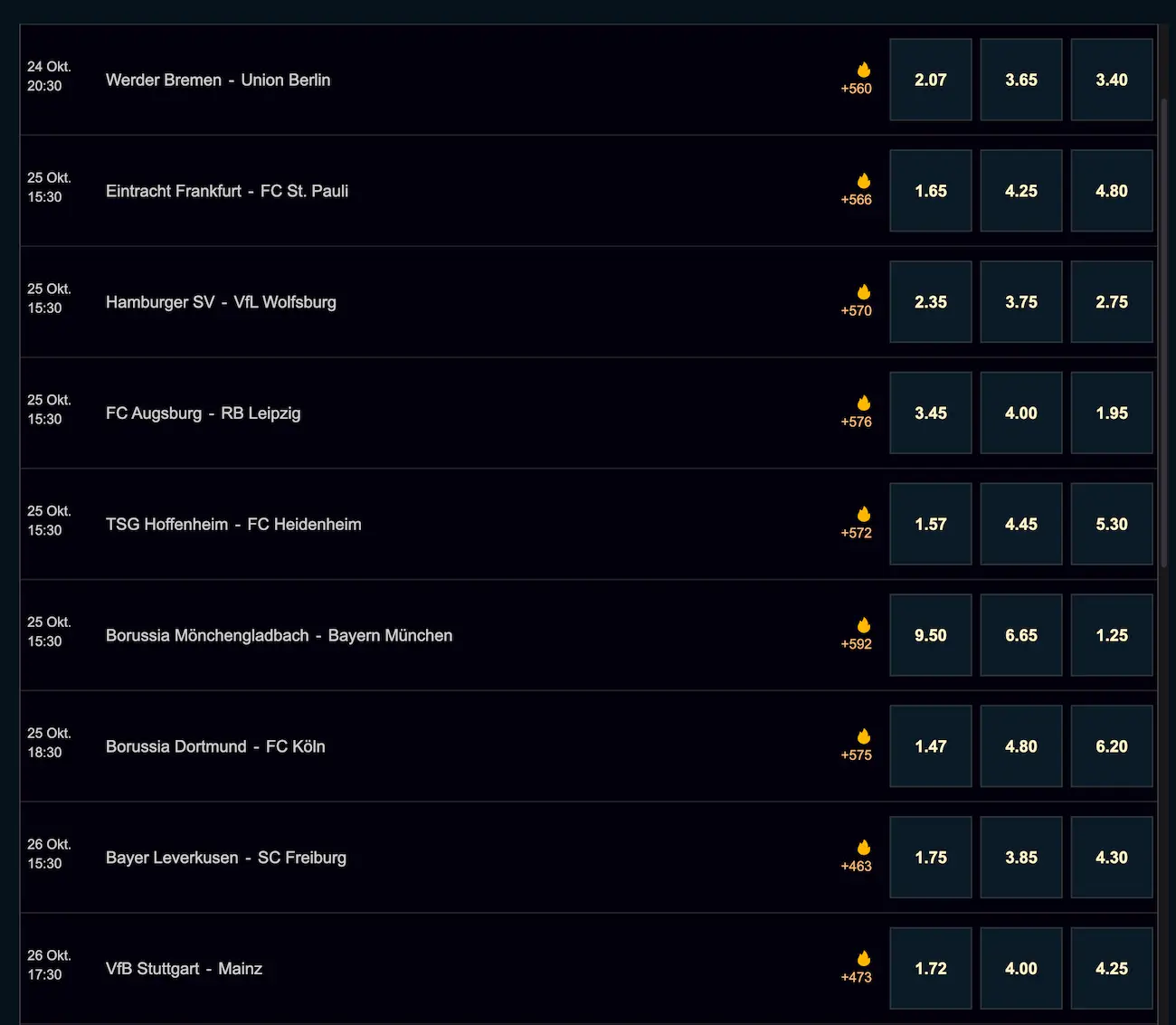Pick draw odds 4.25 for Frankfurt vs St. Pauli
Screen dimensions: 1176x1025
pos(1020,191)
